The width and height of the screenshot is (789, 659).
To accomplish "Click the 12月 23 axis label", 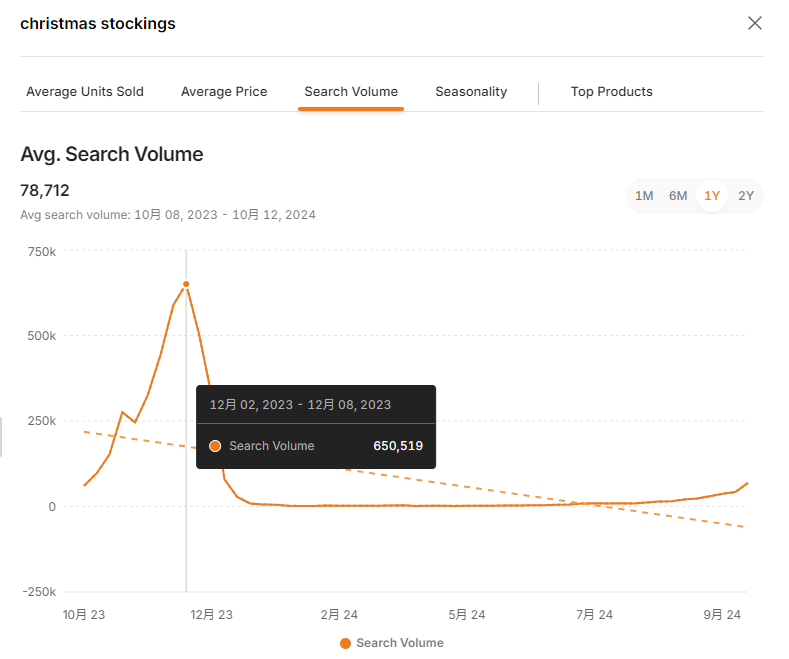I will [x=211, y=615].
